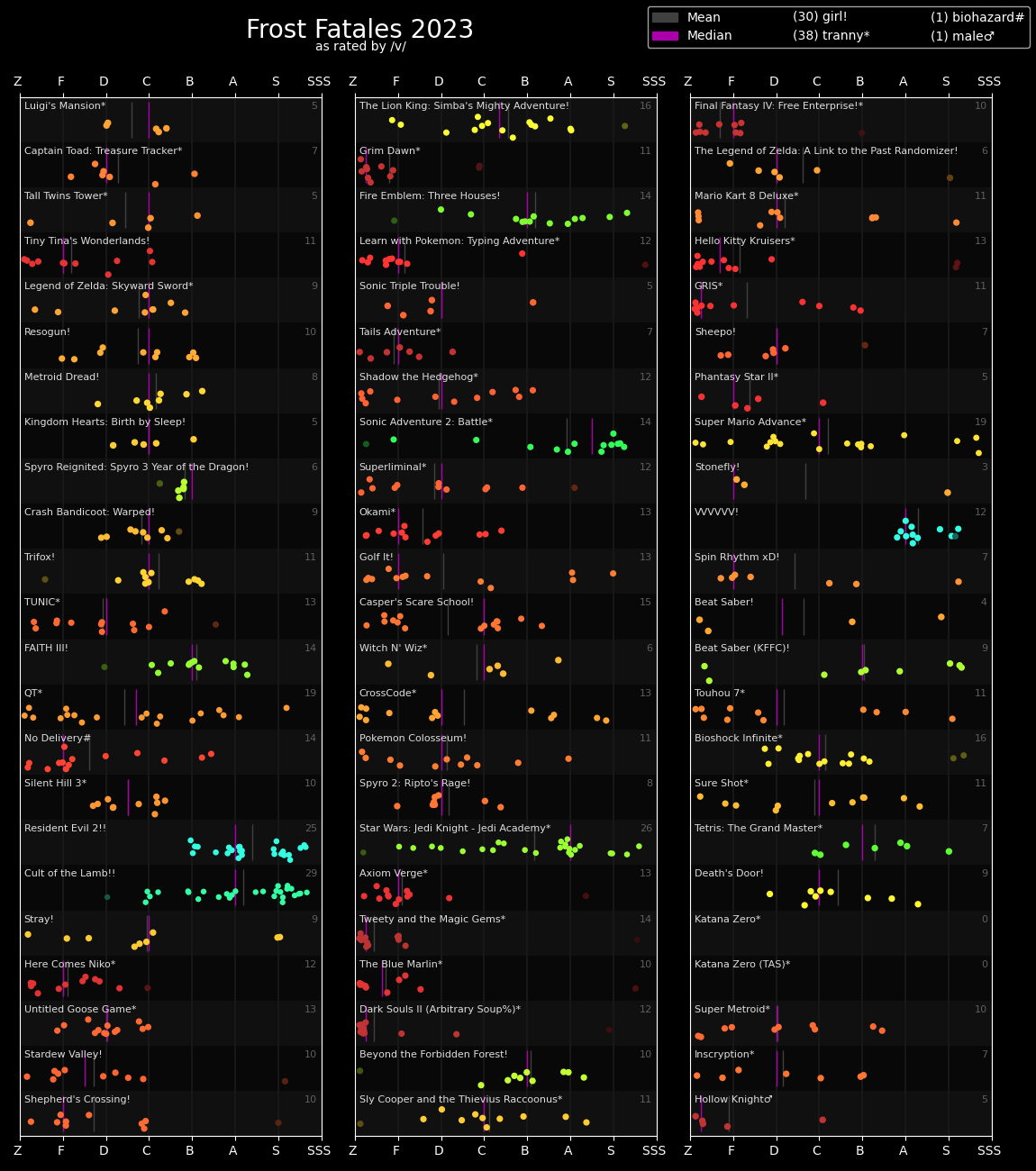This screenshot has height=1171, width=1036.
Task: Click the Sonic Triple Trouble! label
Action: click(x=410, y=286)
